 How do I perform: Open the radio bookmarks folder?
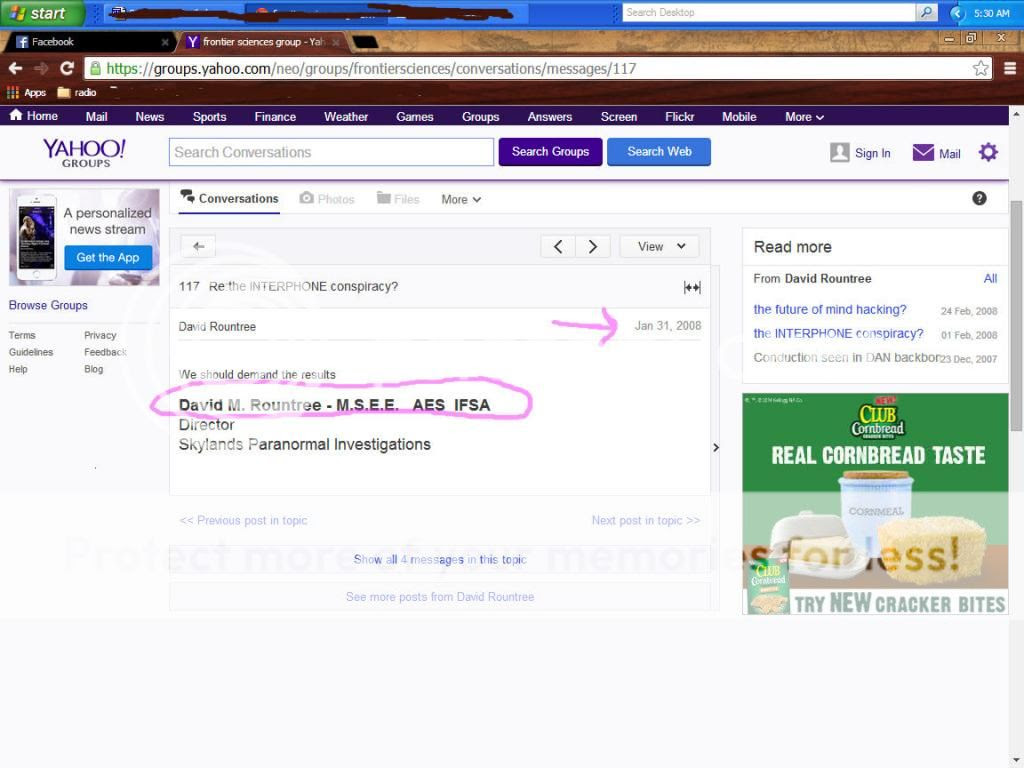point(77,93)
